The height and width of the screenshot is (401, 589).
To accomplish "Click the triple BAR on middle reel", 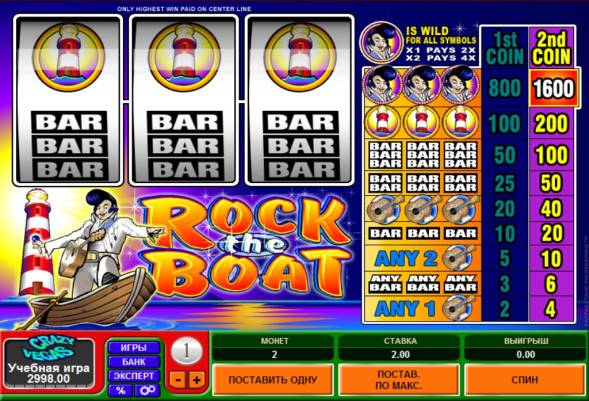I will (186, 146).
